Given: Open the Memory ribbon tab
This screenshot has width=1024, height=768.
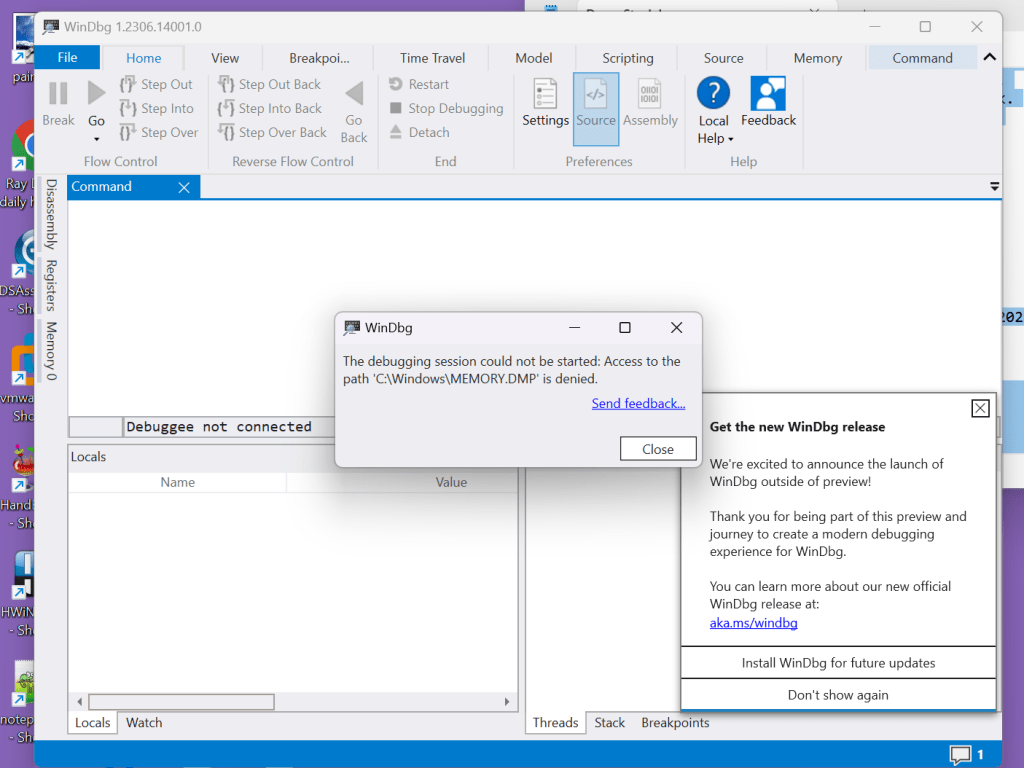Looking at the screenshot, I should [x=818, y=58].
